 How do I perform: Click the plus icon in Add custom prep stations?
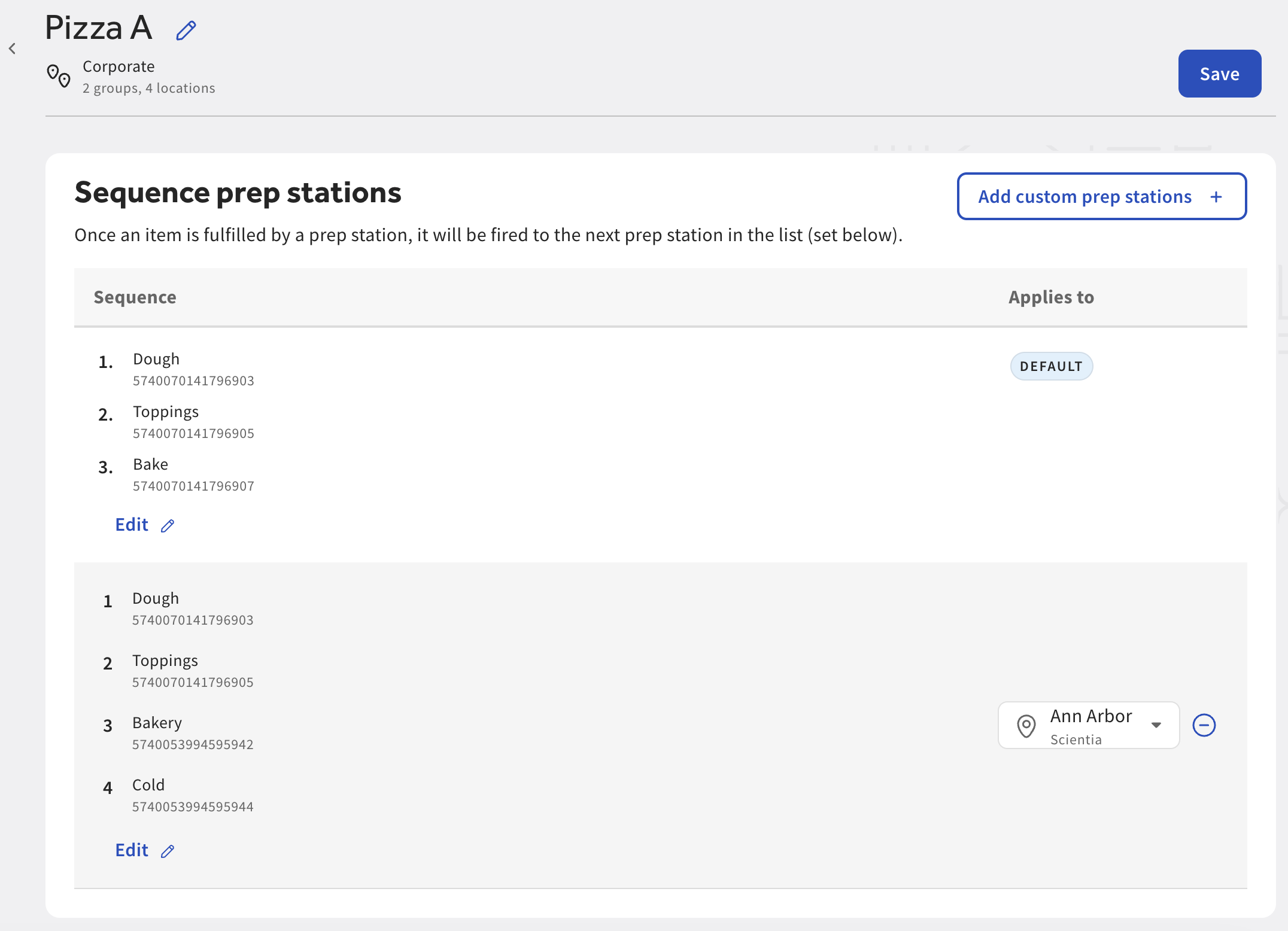[x=1216, y=197]
